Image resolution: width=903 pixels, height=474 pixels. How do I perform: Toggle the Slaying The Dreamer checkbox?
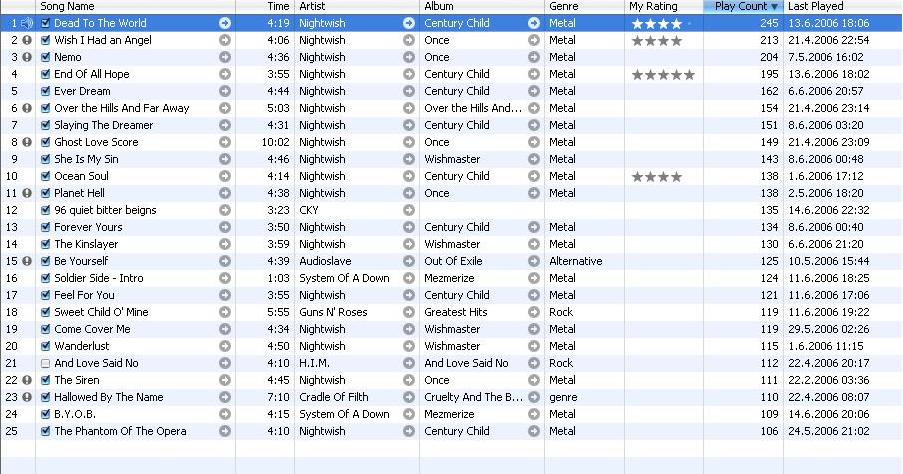point(45,125)
